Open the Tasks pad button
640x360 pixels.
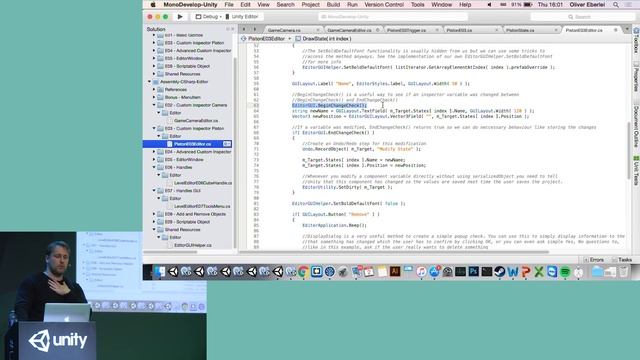(622, 260)
